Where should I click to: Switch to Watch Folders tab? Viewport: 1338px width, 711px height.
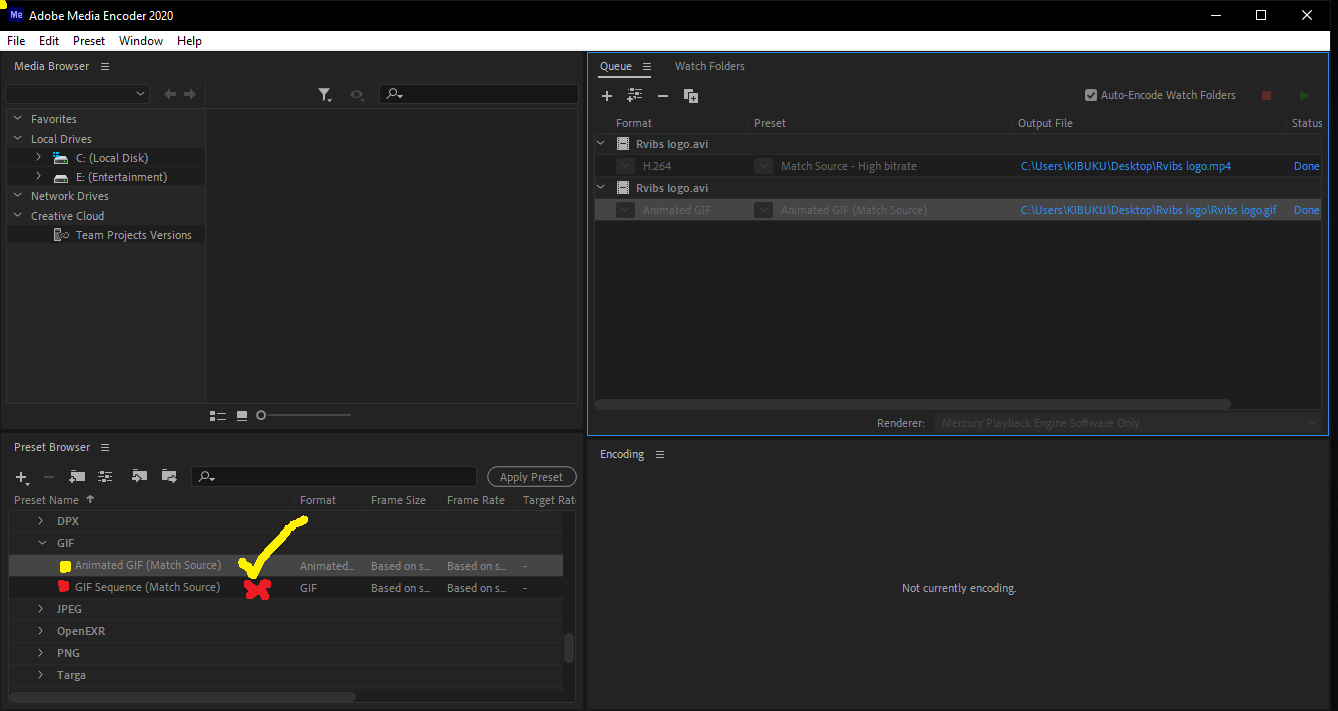coord(709,66)
